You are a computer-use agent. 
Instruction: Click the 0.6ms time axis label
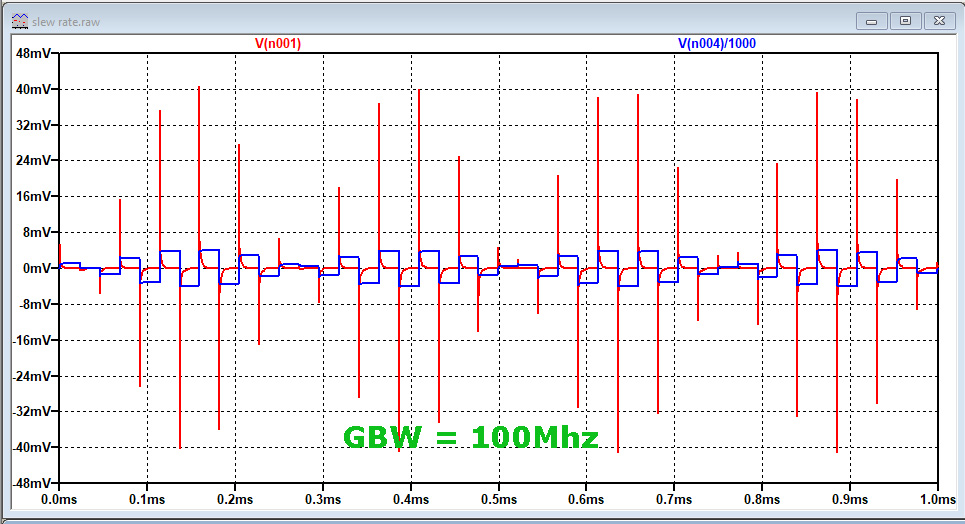tap(587, 499)
